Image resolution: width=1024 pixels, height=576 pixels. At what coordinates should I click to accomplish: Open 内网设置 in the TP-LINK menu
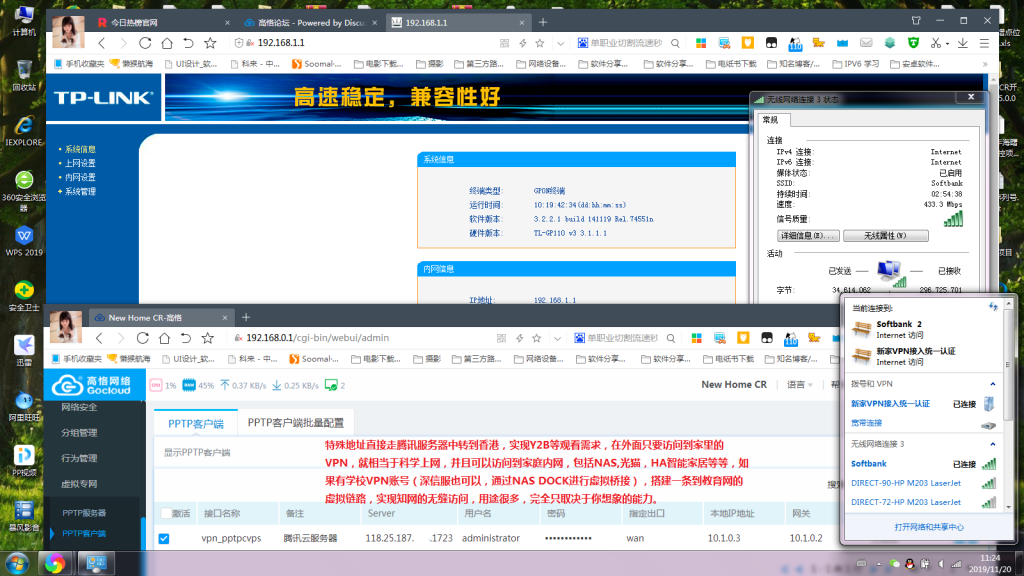[x=80, y=178]
